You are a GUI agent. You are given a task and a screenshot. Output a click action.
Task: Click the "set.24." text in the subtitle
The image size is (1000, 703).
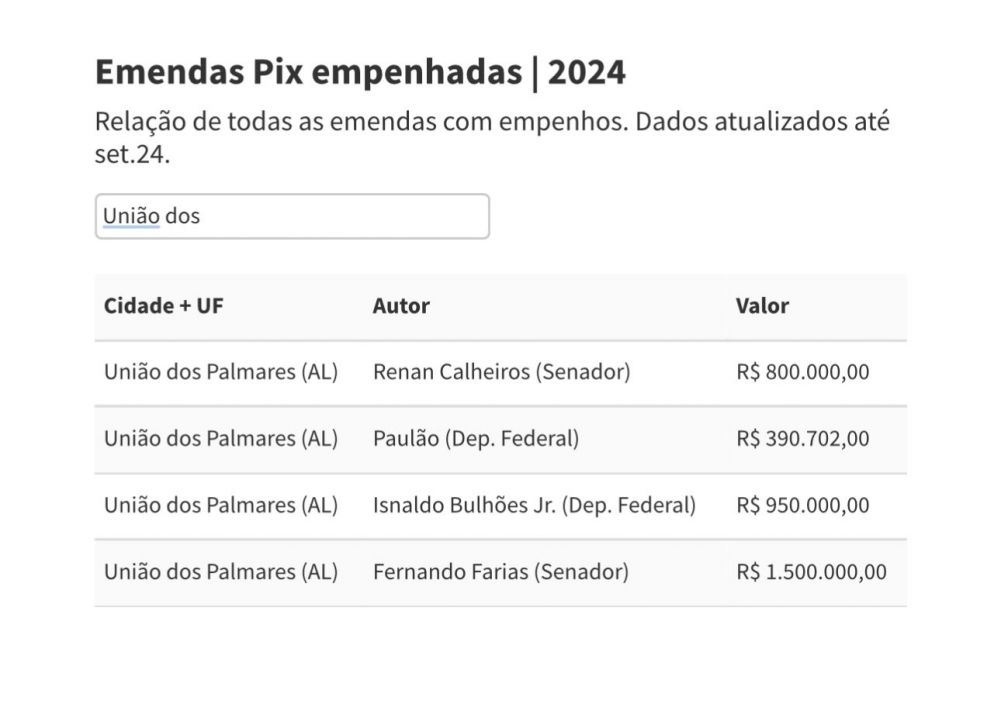pos(133,154)
